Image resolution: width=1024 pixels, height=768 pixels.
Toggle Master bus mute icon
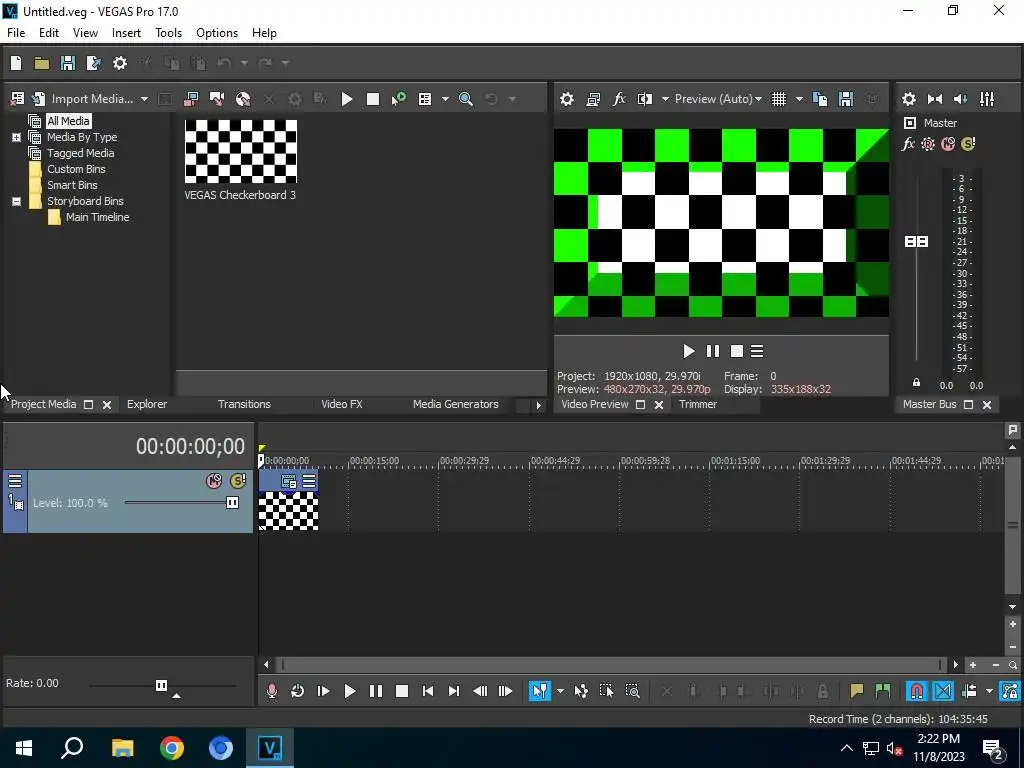coord(948,144)
